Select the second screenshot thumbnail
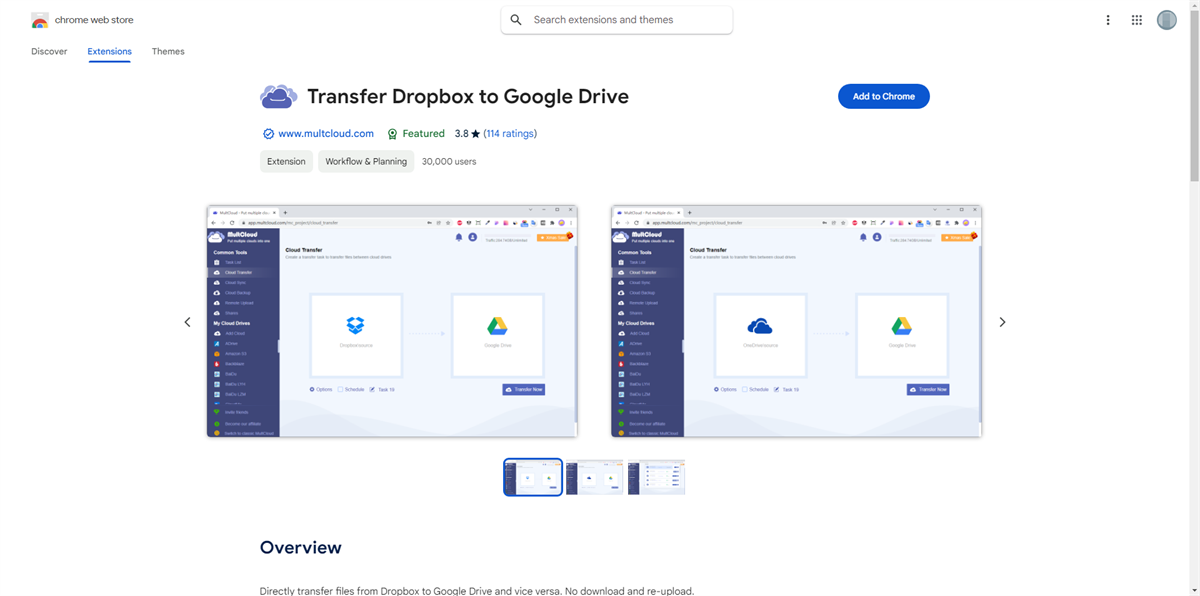Screen dimensions: 1200x596 (594, 477)
